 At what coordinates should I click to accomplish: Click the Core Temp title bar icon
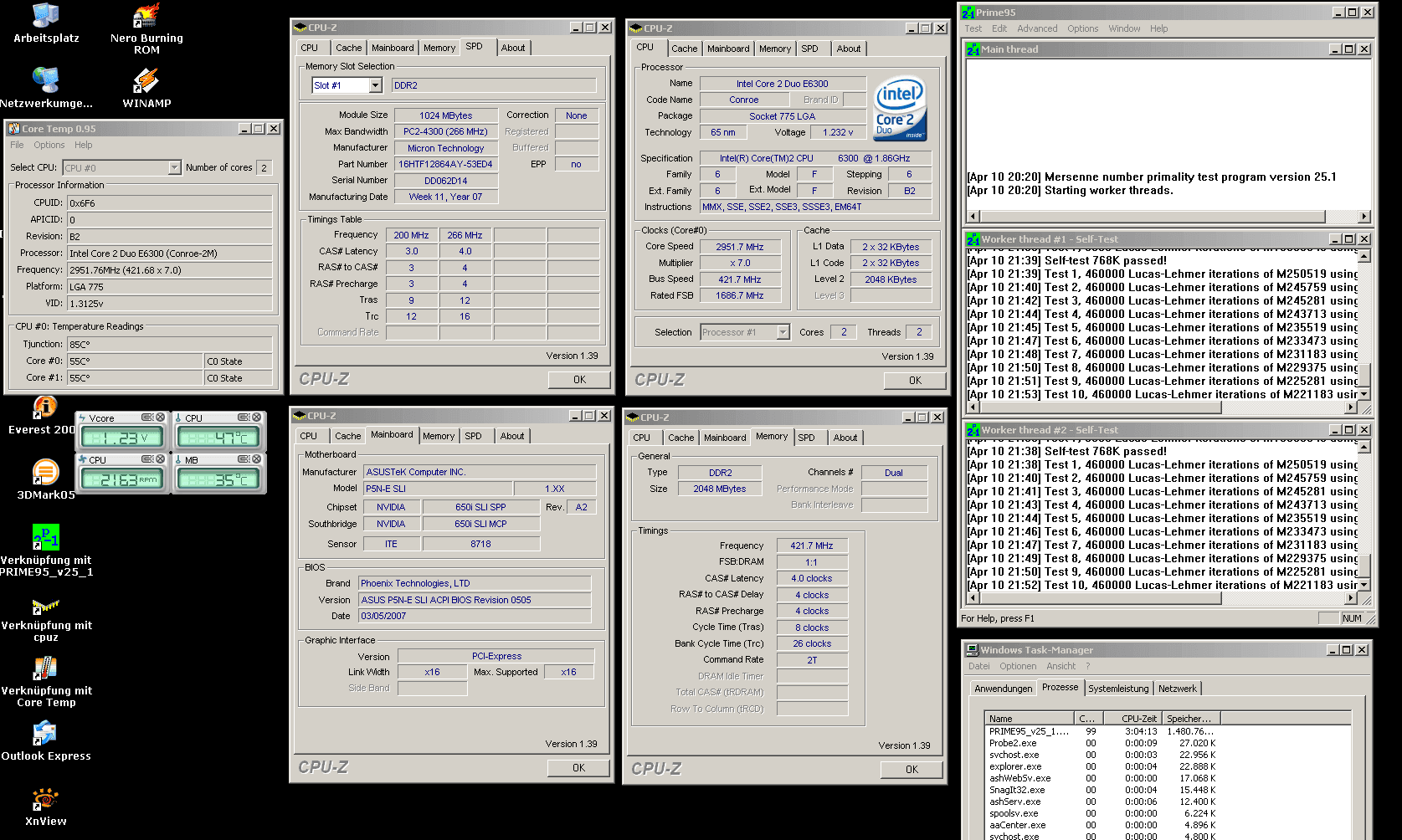[x=14, y=129]
